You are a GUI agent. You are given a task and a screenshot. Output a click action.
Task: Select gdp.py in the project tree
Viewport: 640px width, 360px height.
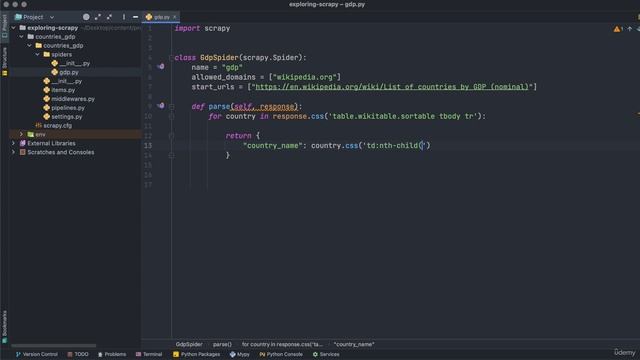pos(69,72)
